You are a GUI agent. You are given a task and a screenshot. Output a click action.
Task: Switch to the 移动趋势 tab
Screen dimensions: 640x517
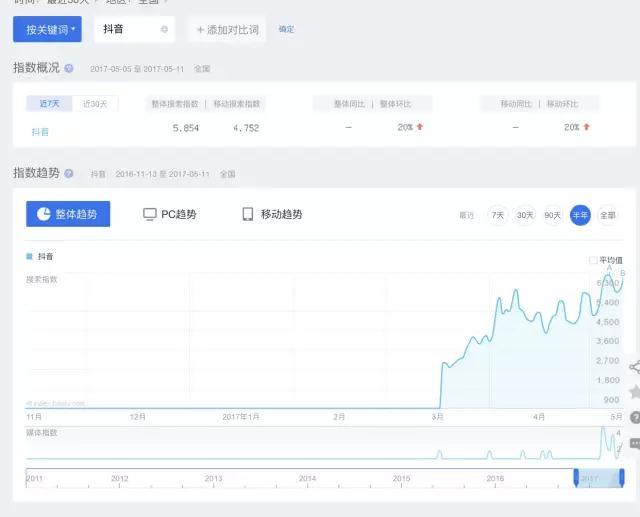pyautogui.click(x=272, y=214)
